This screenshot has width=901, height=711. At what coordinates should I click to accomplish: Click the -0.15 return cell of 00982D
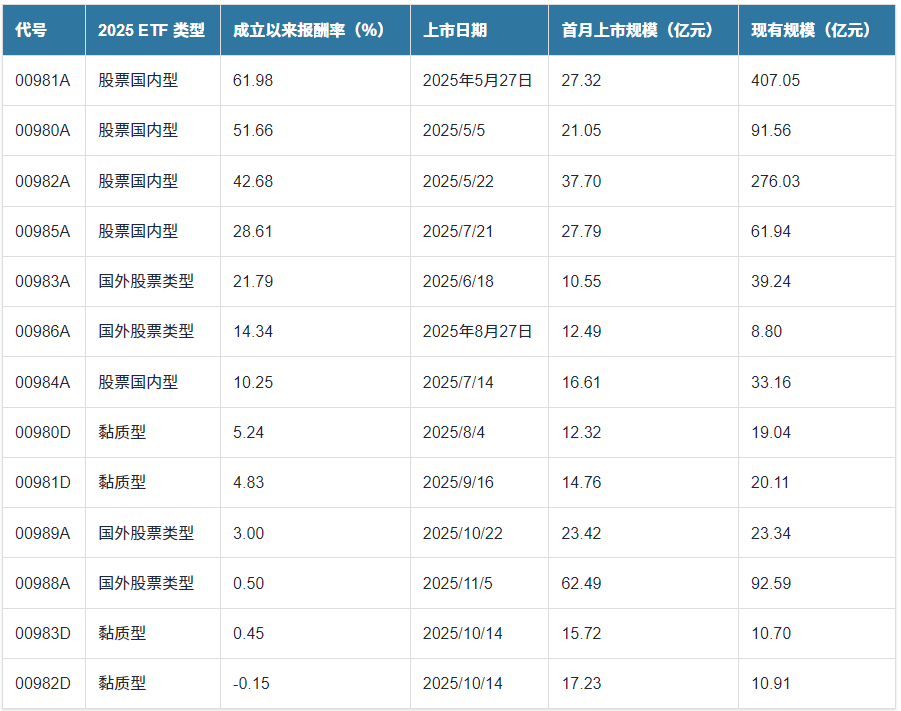tap(246, 683)
